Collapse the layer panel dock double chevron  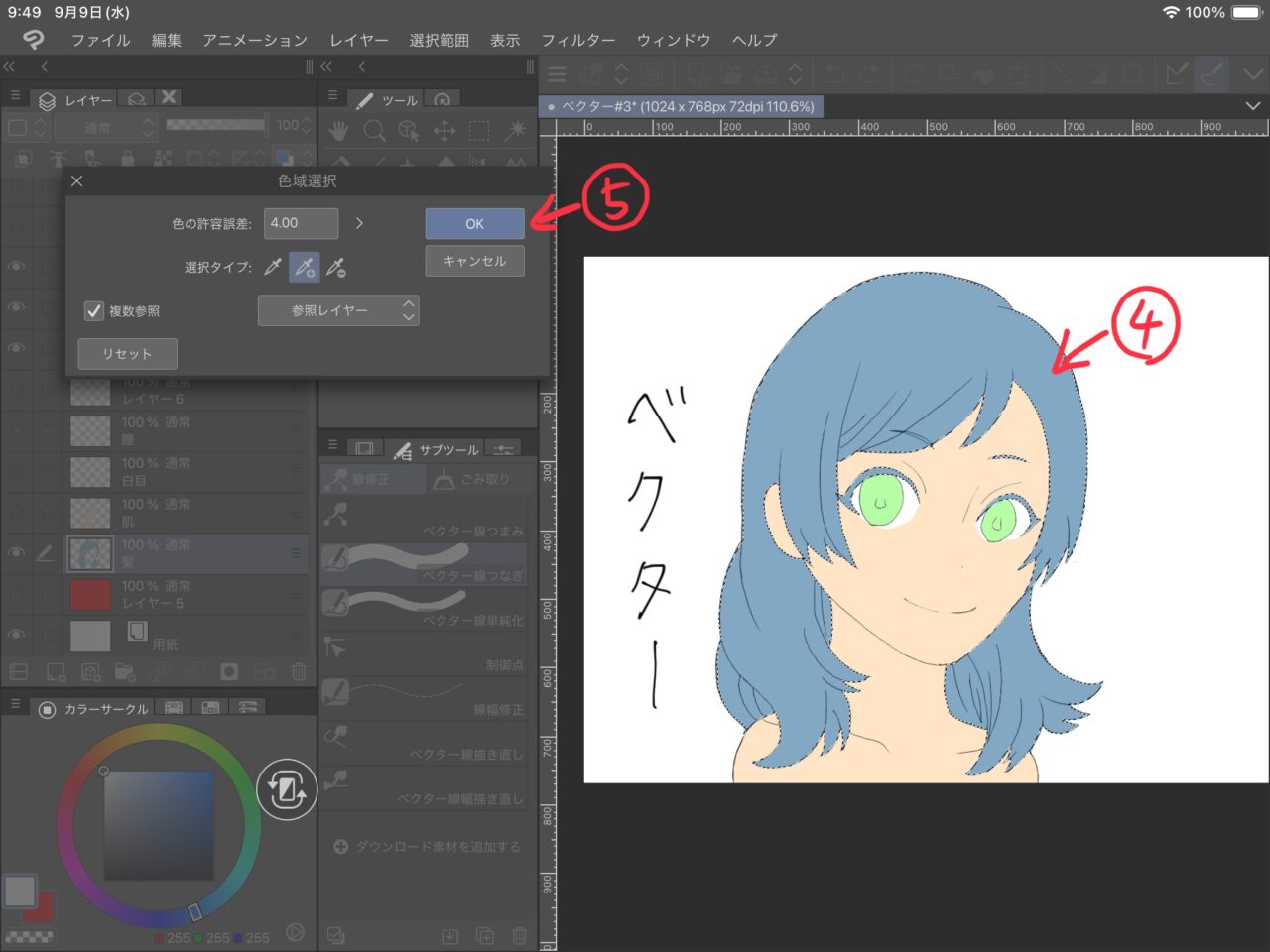click(x=9, y=66)
